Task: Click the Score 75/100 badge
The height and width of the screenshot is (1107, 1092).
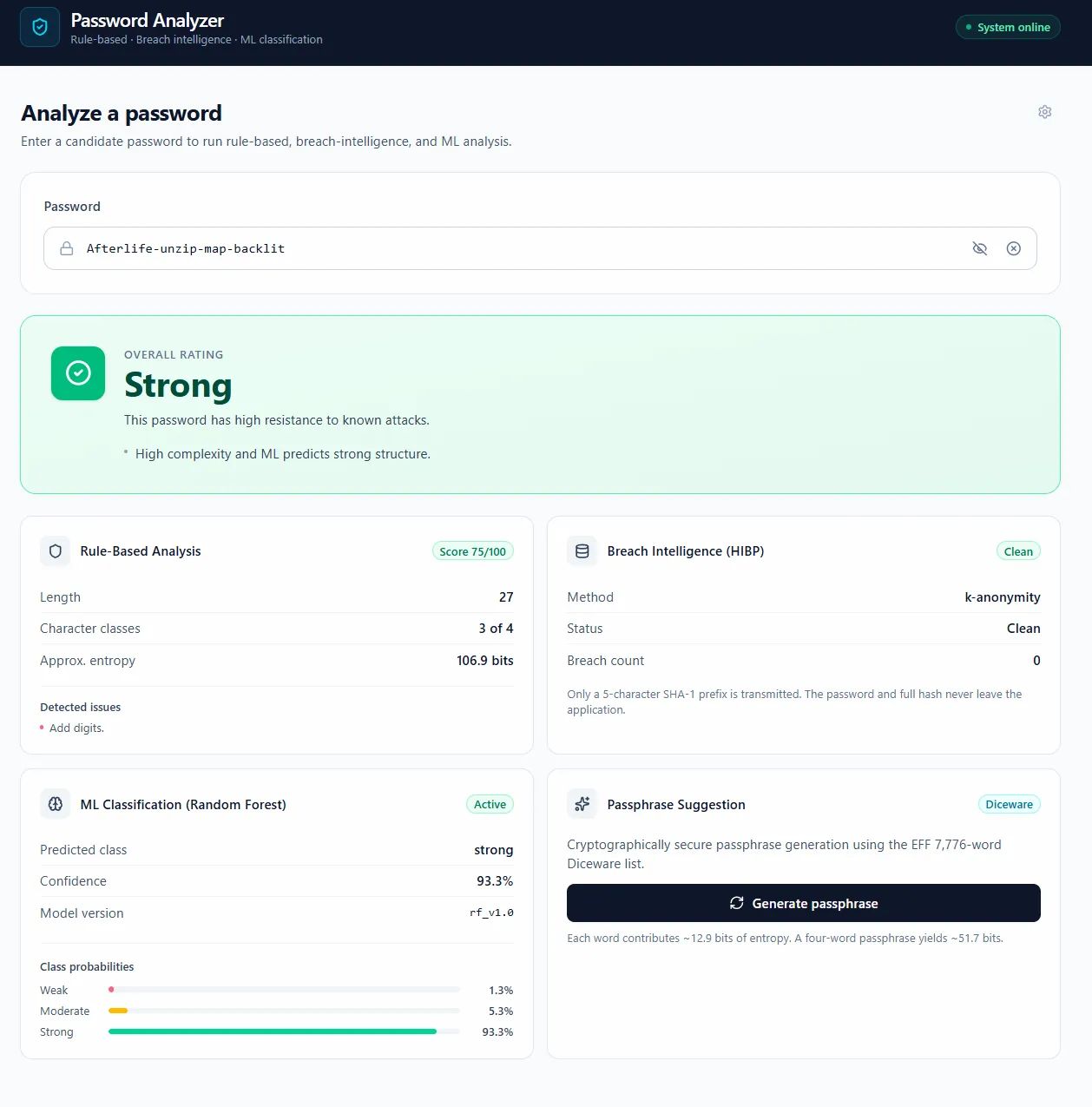Action: tap(473, 551)
